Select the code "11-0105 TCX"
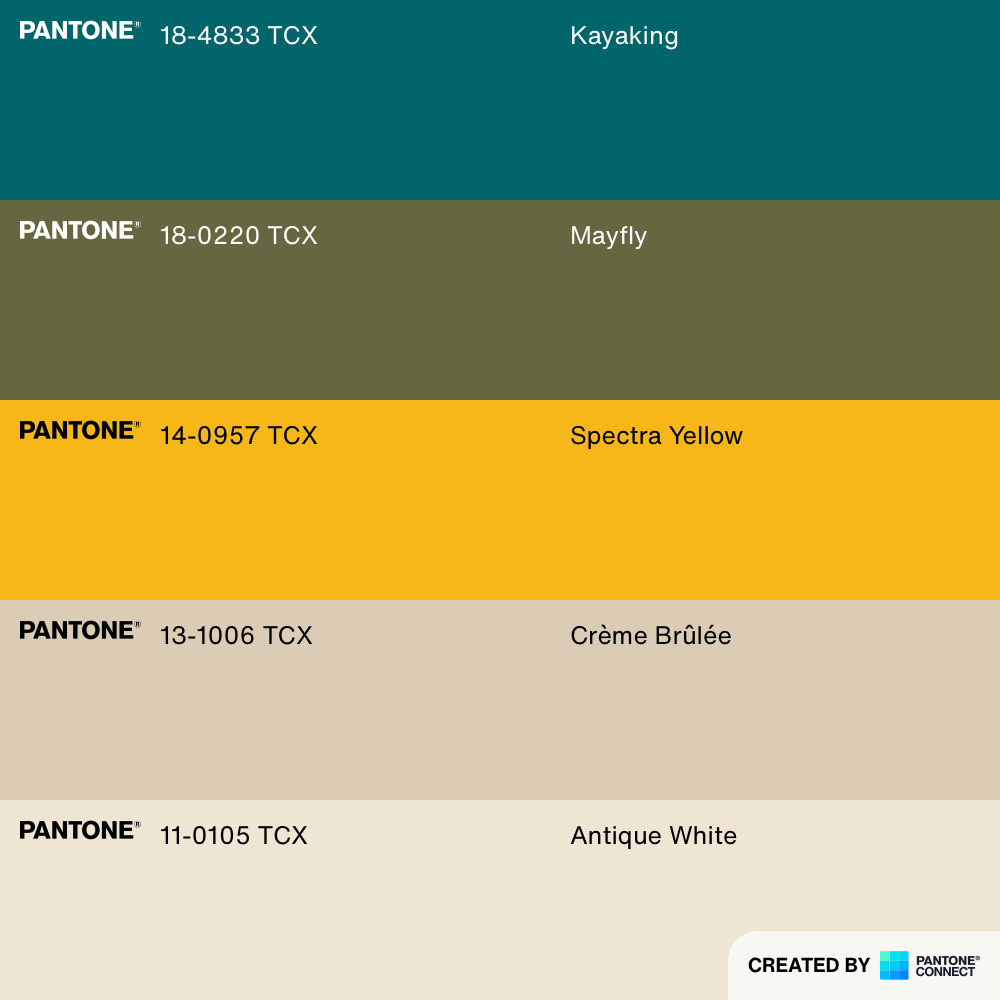The height and width of the screenshot is (1000, 1000). pyautogui.click(x=233, y=835)
